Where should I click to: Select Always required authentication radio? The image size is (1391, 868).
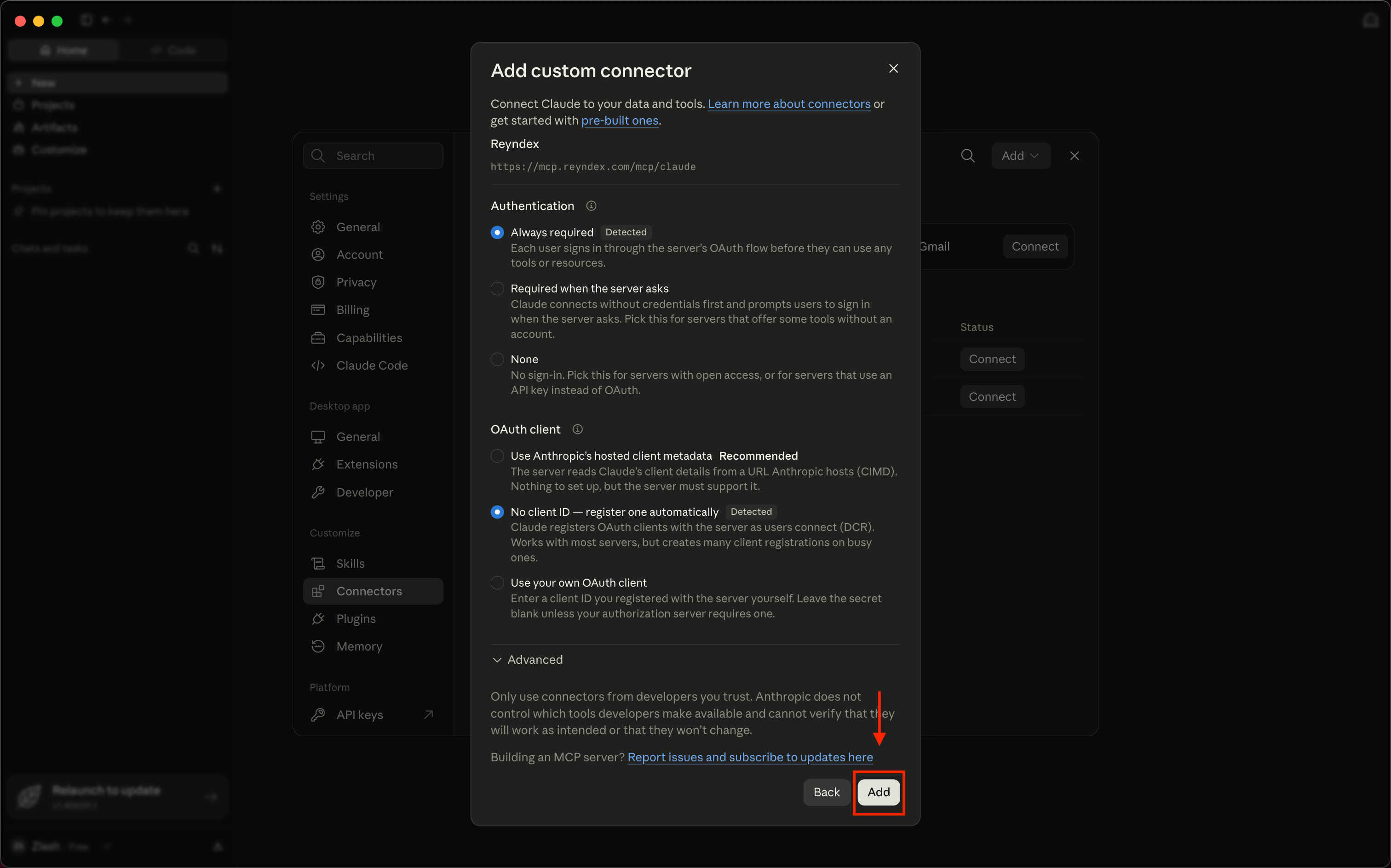coord(497,232)
